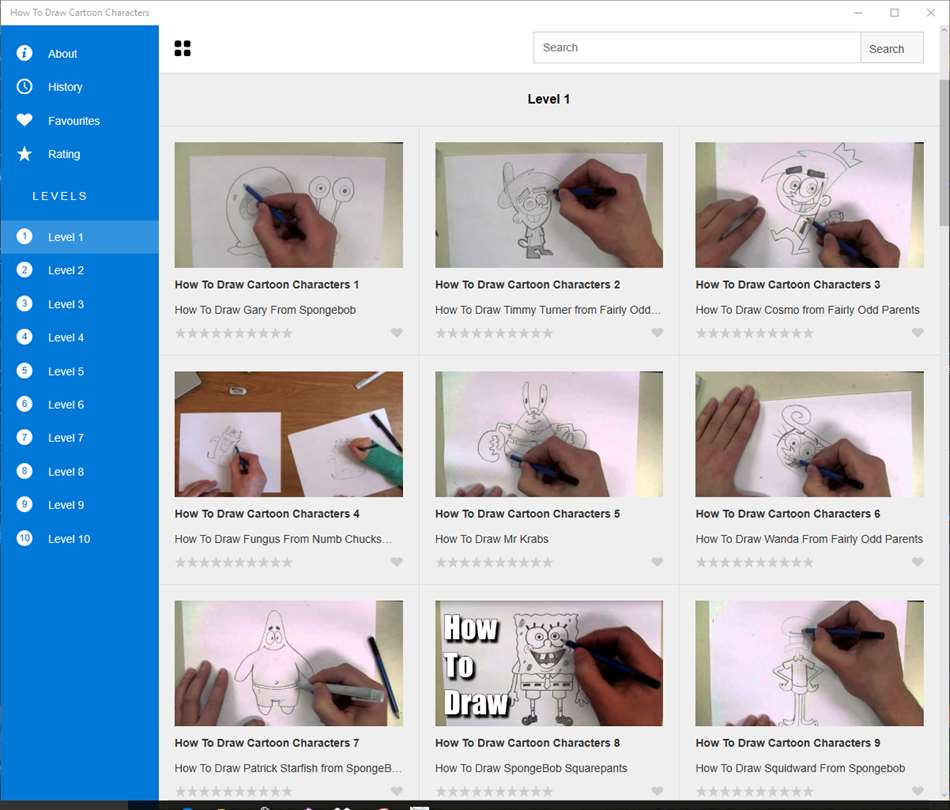Rate the Gary From Spongebob video stars
The image size is (950, 810).
tap(234, 333)
